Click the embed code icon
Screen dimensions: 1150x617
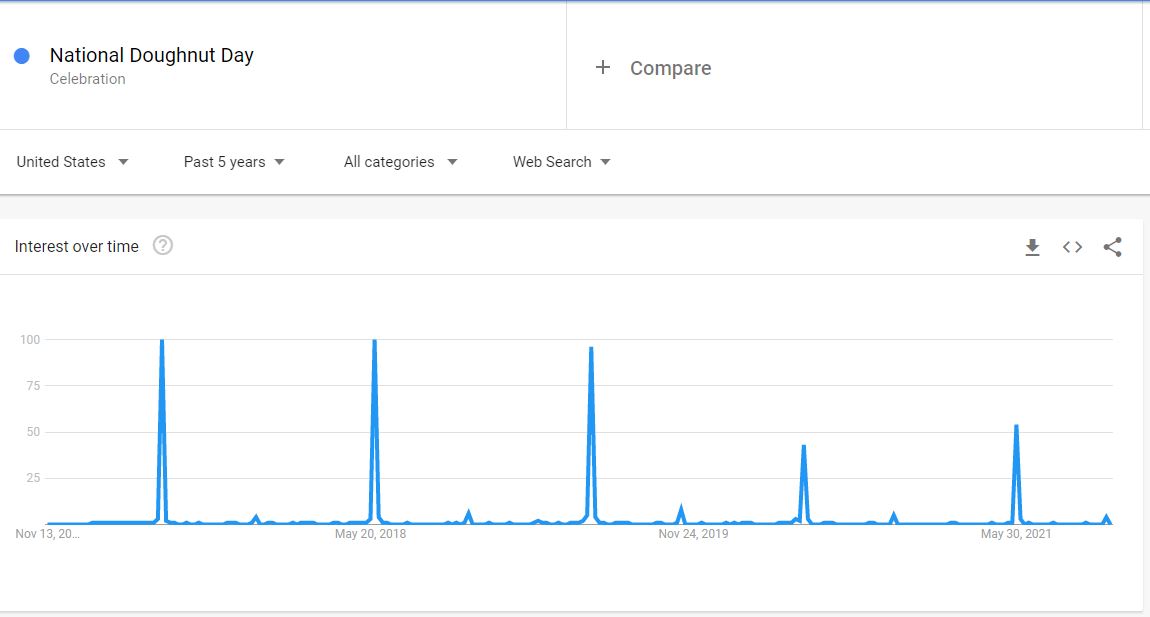(1072, 247)
